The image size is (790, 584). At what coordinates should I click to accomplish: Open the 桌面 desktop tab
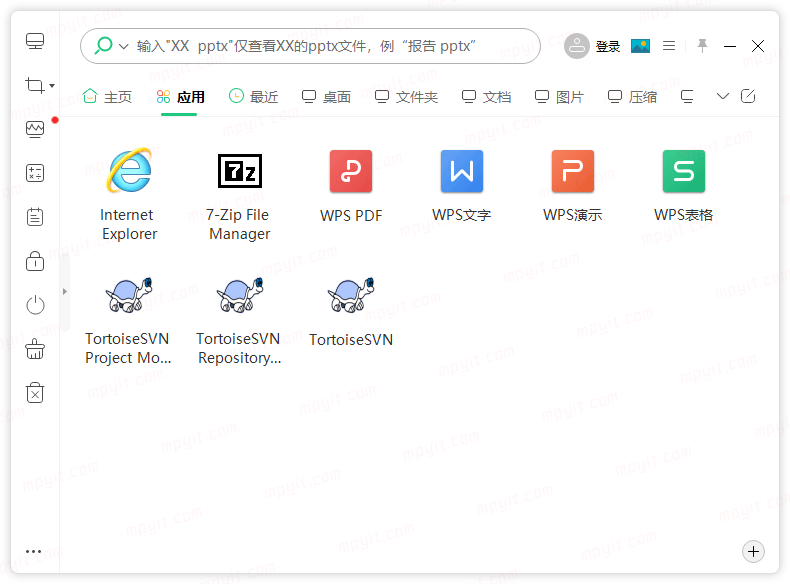click(x=326, y=96)
